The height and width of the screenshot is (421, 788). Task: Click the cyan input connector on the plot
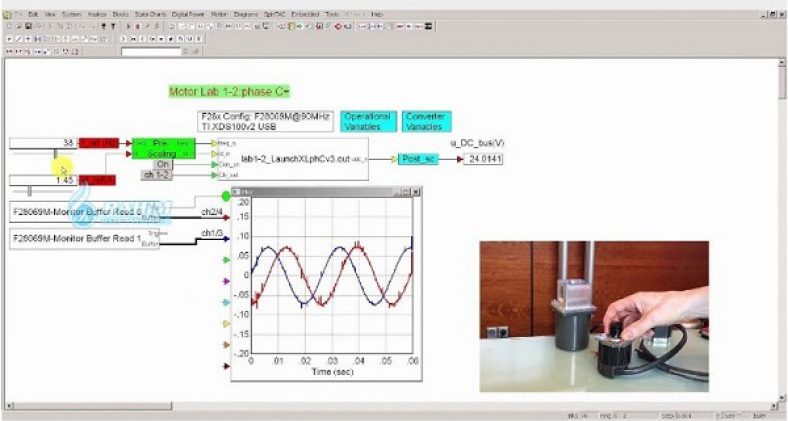click(x=227, y=302)
